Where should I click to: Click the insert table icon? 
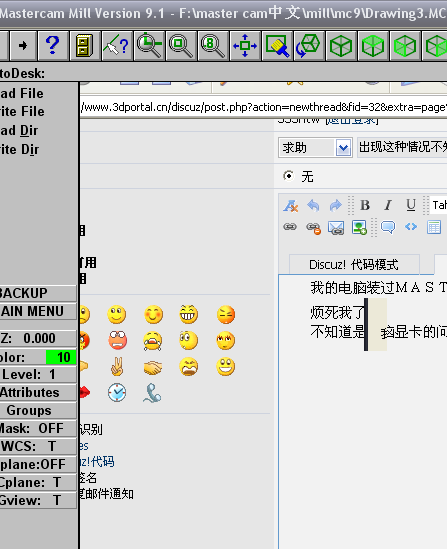(434, 227)
